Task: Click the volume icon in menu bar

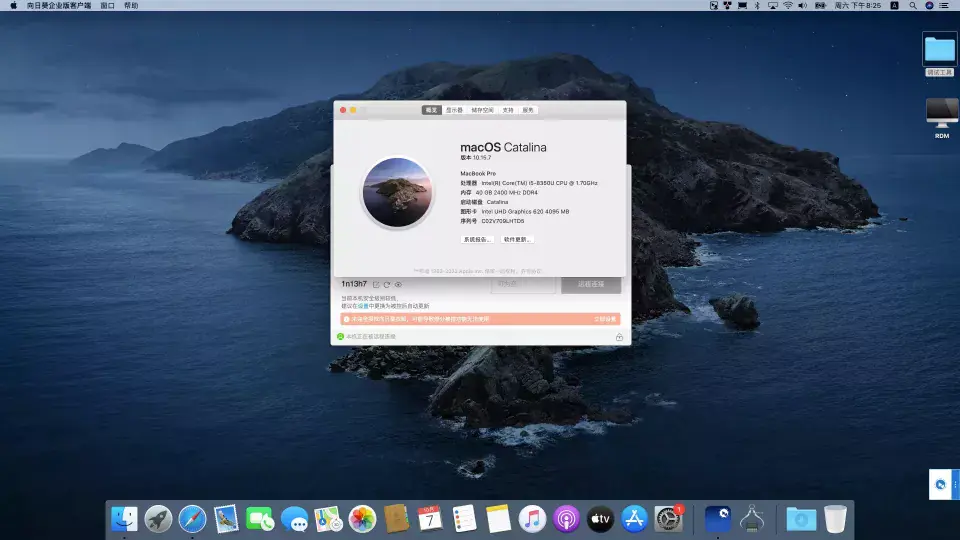Action: point(803,6)
